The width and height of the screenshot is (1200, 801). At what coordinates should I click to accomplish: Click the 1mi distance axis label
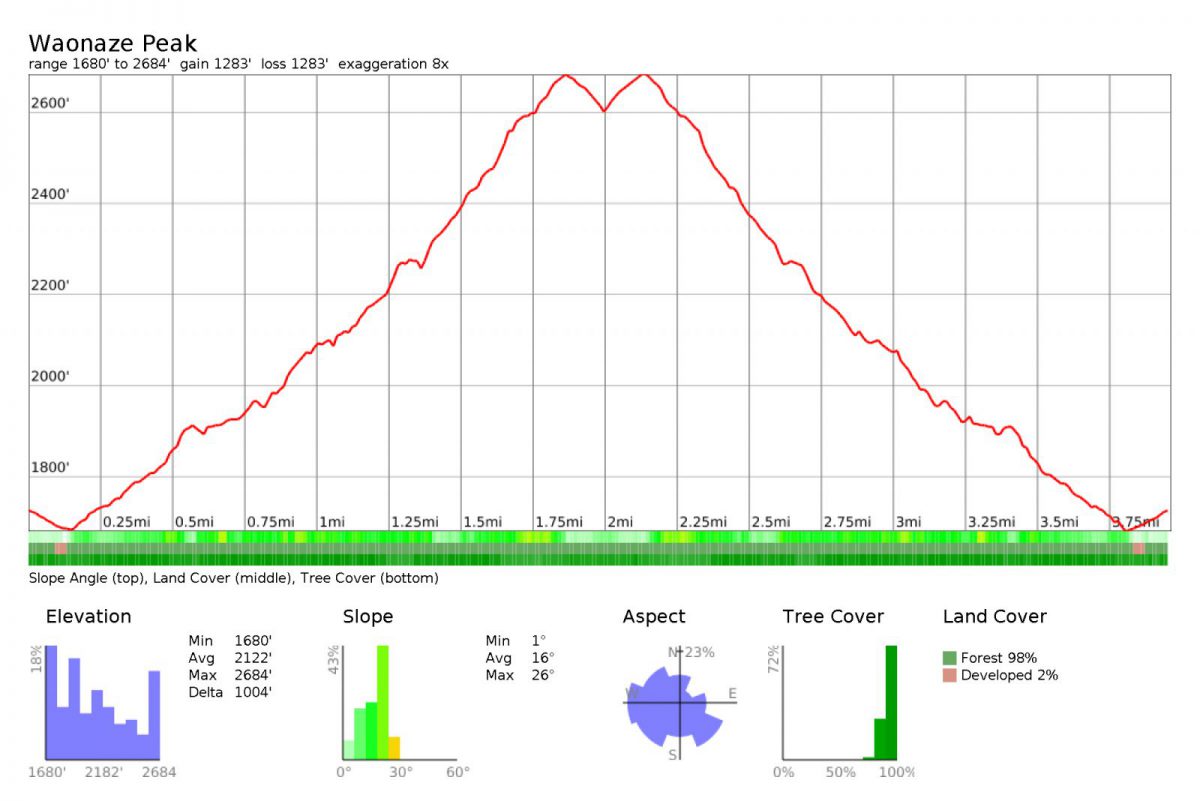(x=331, y=522)
